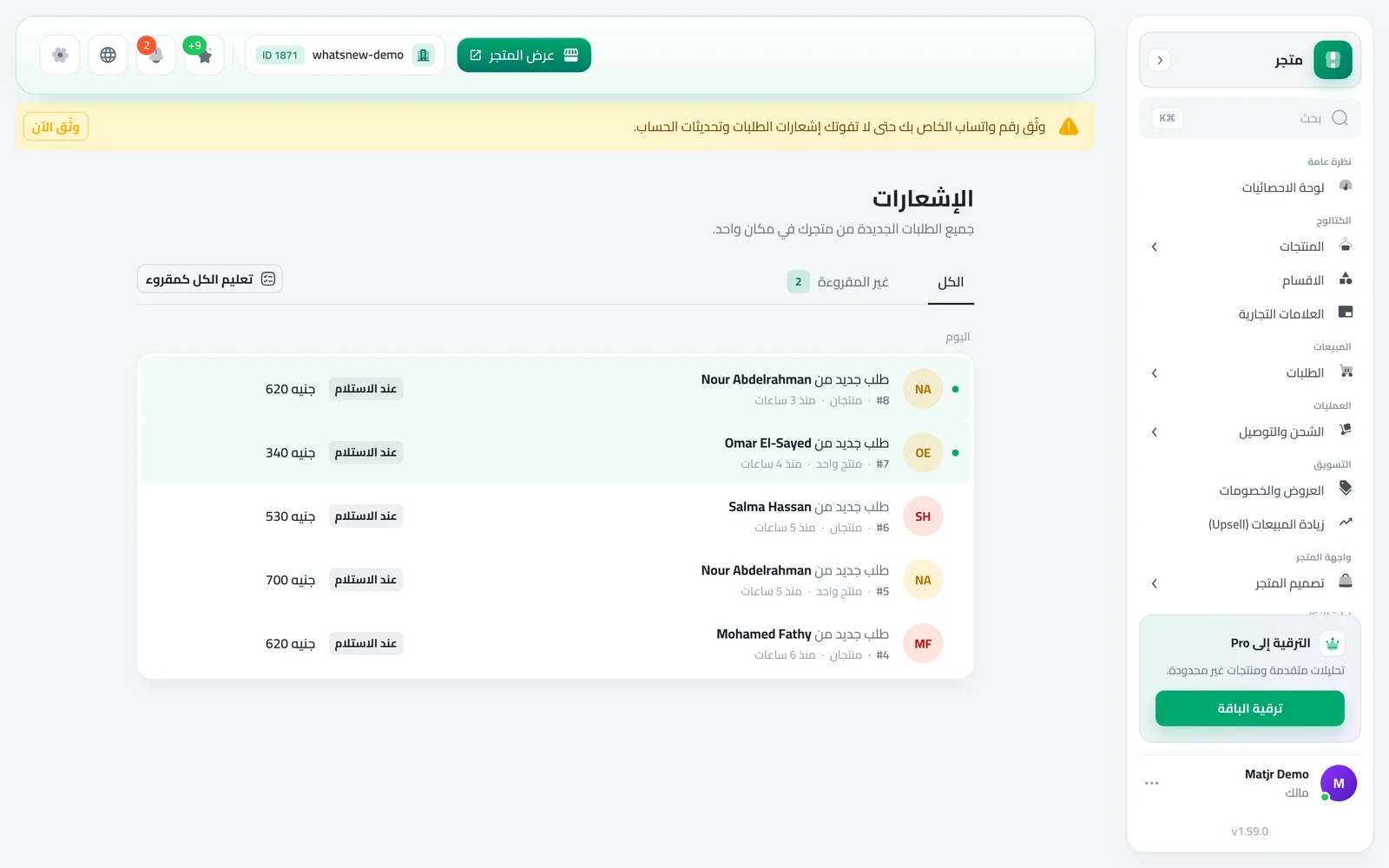This screenshot has height=868, width=1389.
Task: Expand the الطلبات submenu chevron
Action: tap(1154, 373)
